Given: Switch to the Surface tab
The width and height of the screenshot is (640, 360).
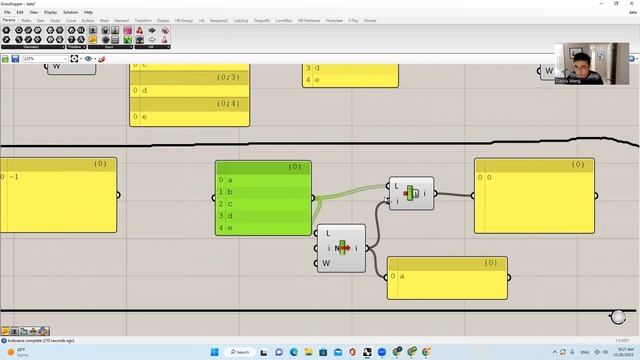Looking at the screenshot, I should pos(88,20).
